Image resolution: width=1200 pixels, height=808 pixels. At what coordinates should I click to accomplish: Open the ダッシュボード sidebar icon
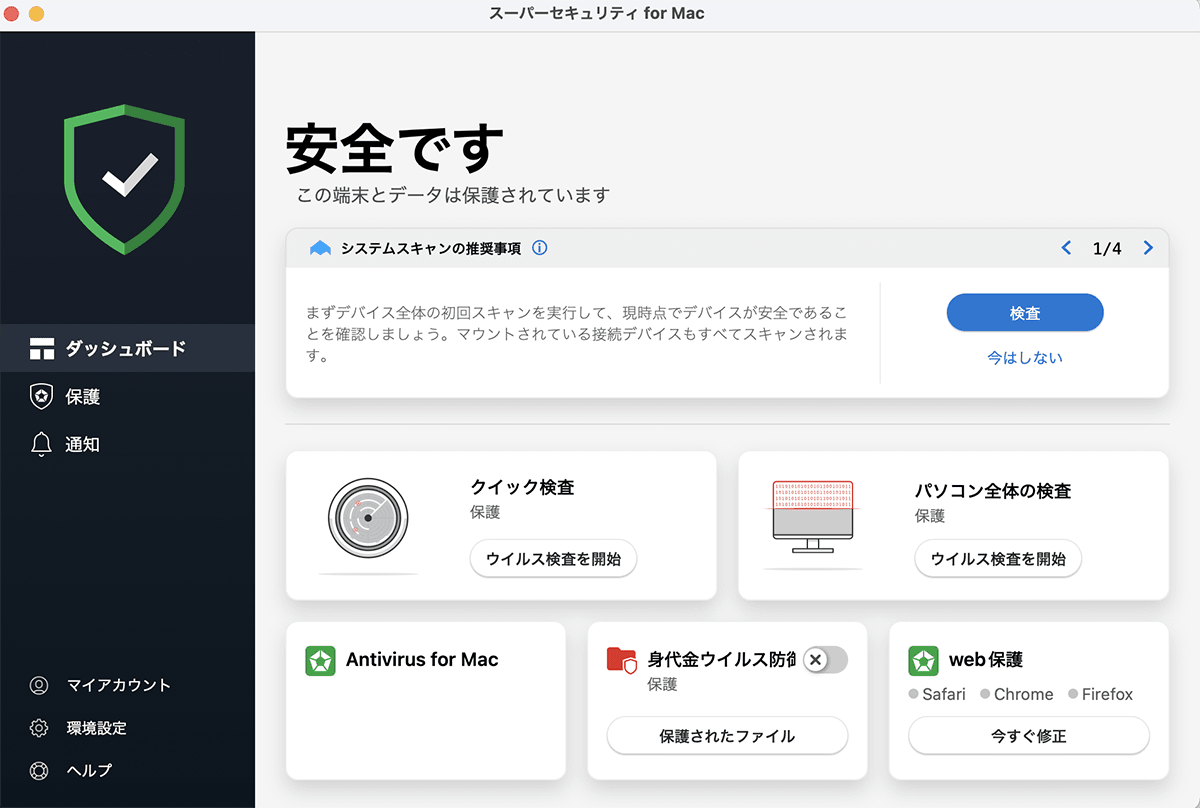[42, 348]
